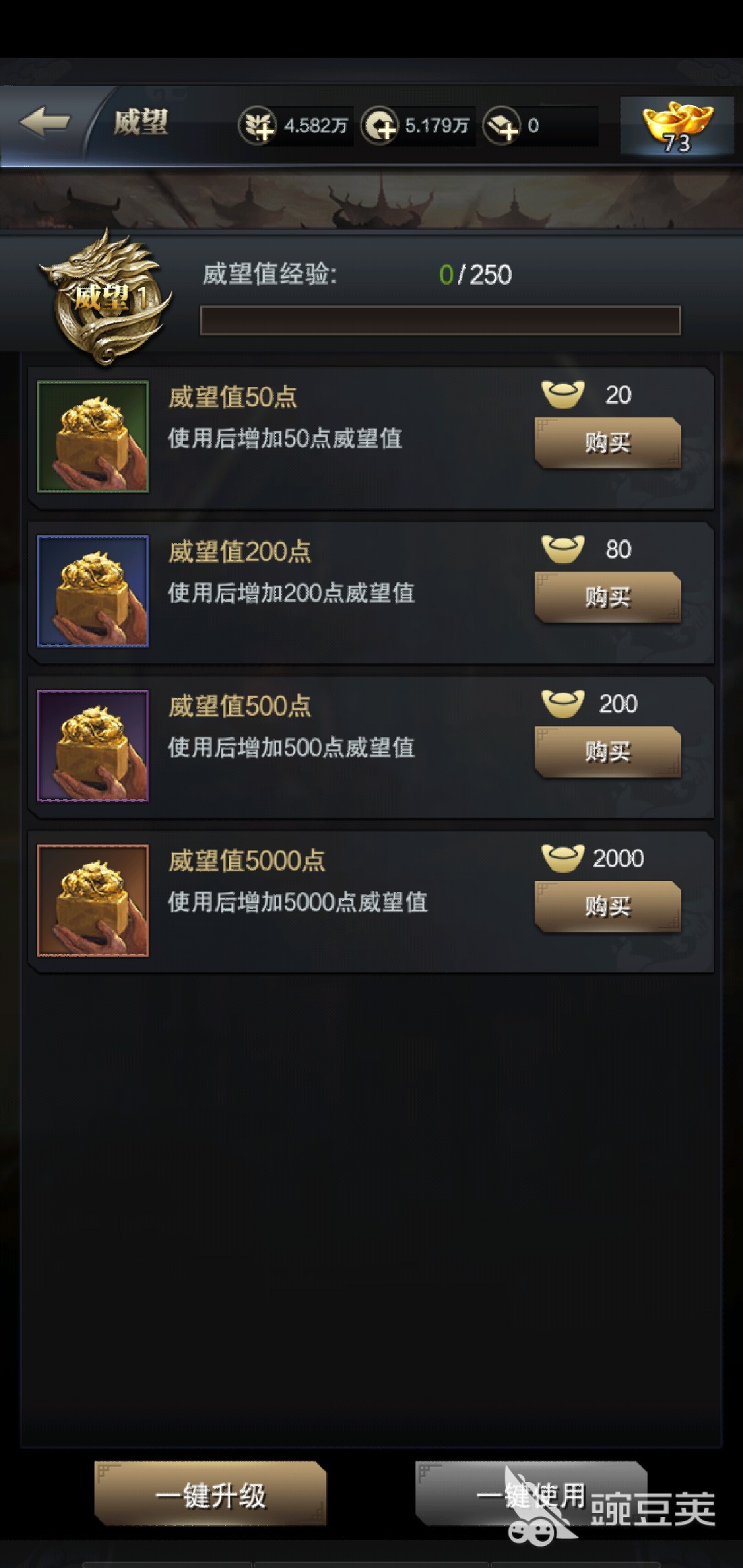Tap the back arrow icon
This screenshot has width=743, height=1568.
[45, 122]
